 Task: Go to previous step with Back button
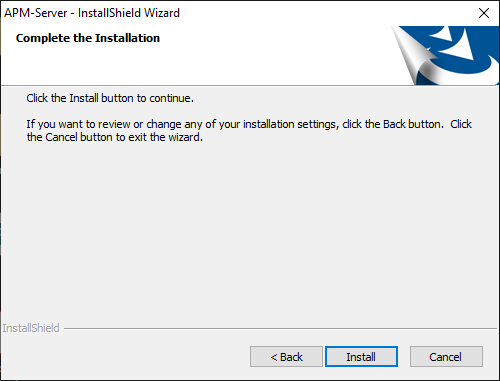coord(286,357)
